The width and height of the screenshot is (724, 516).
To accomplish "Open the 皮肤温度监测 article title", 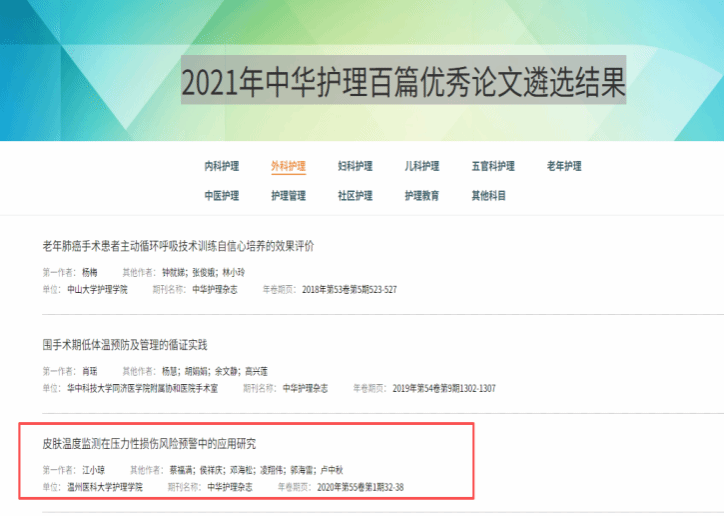I will click(148, 443).
